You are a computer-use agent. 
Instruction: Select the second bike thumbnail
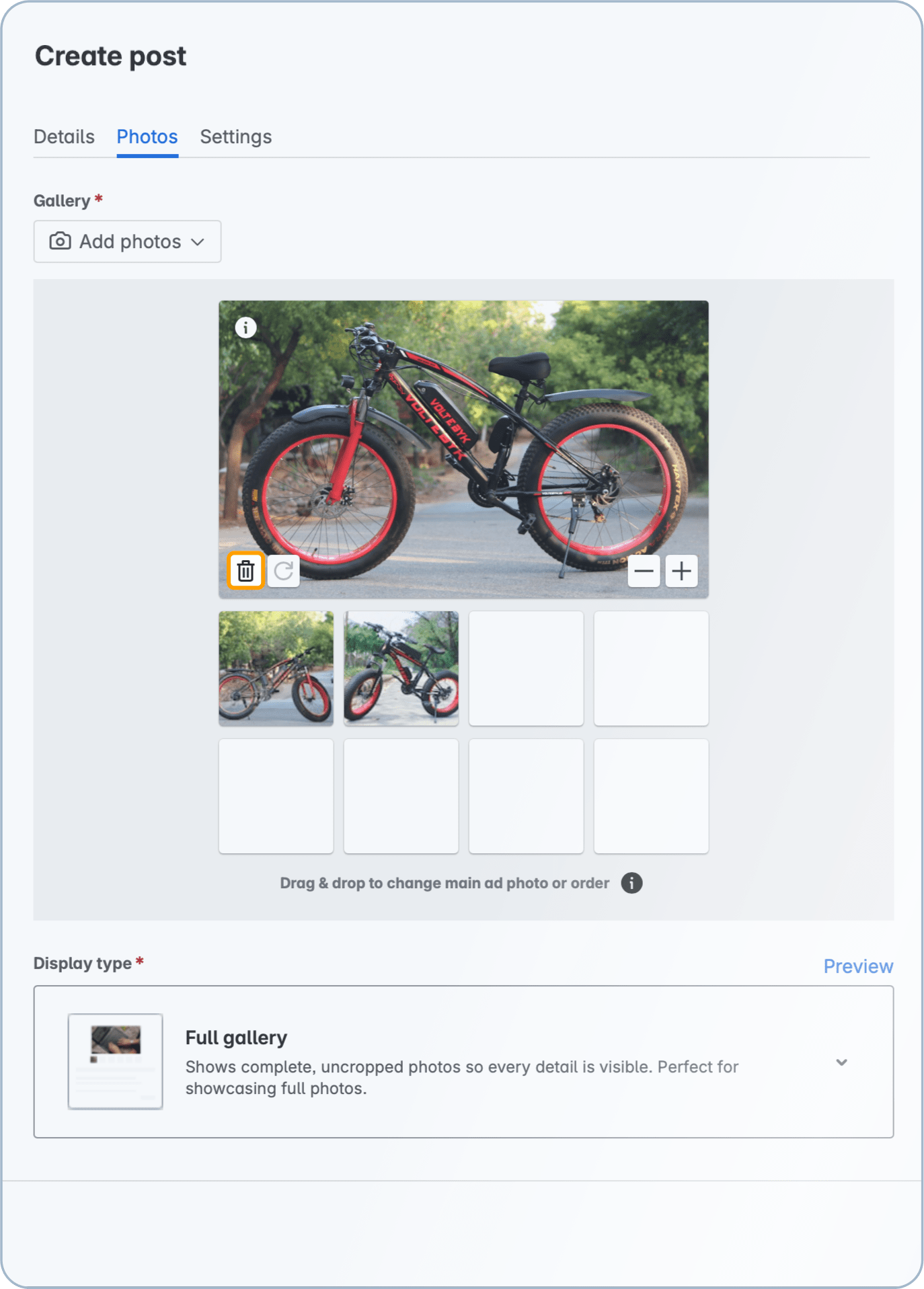401,668
